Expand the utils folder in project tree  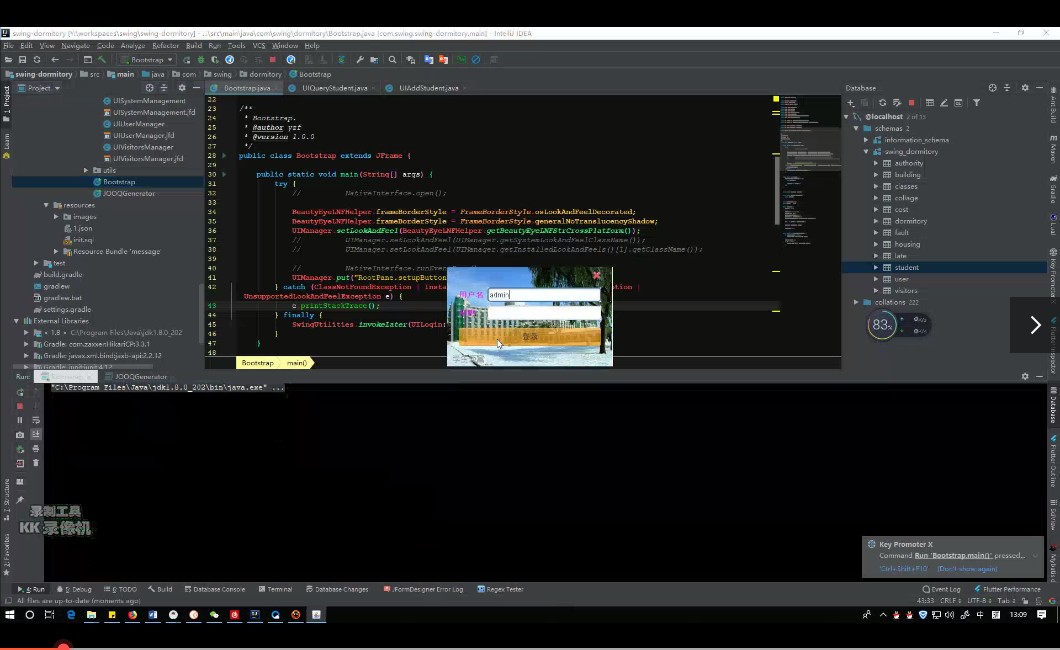(x=86, y=170)
